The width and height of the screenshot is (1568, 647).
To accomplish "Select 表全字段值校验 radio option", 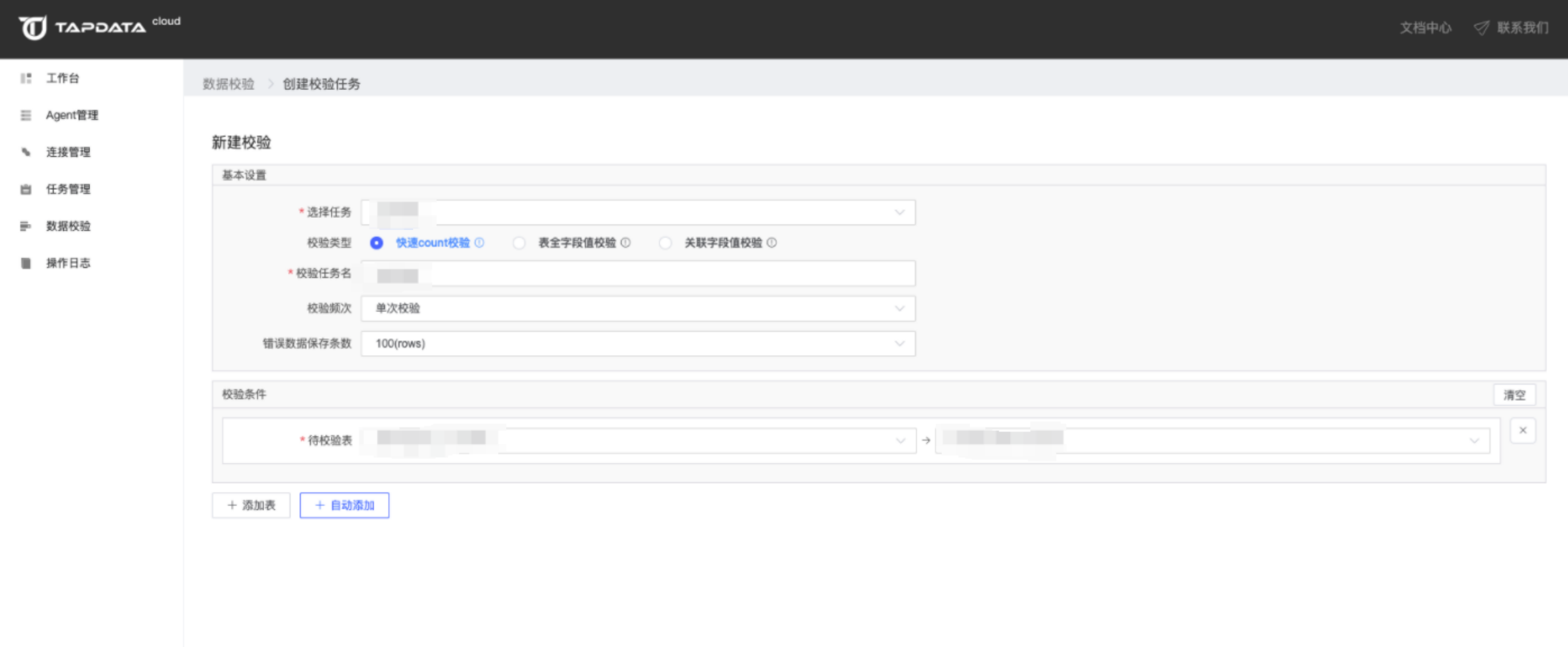I will tap(519, 243).
